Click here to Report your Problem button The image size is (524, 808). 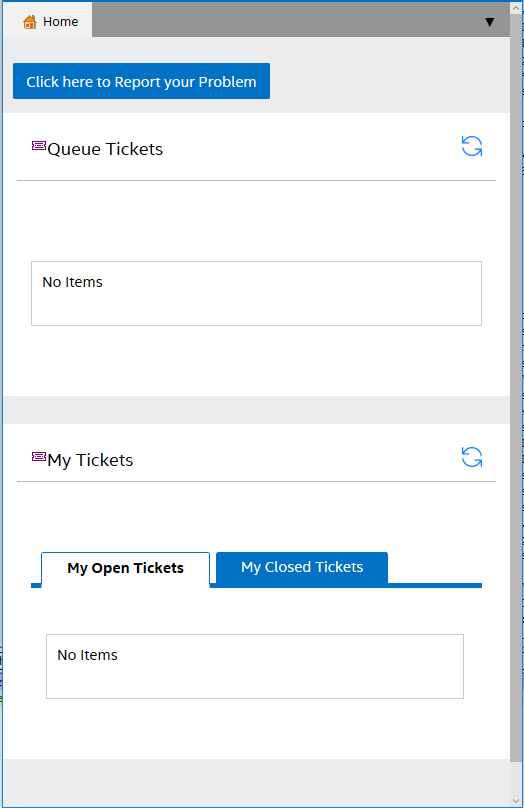[141, 81]
